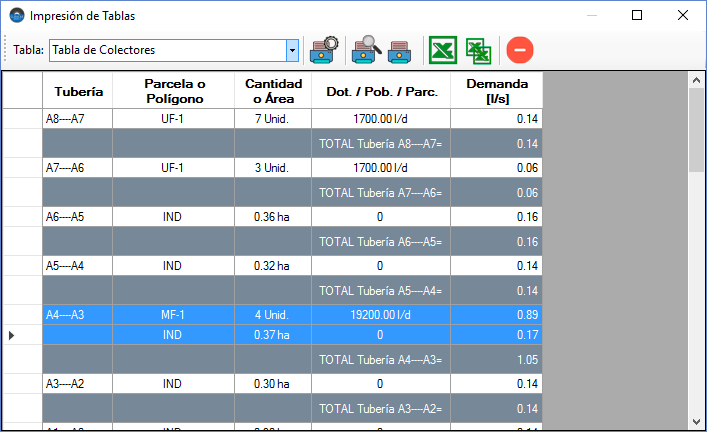Screen dimensions: 707x432
Task: Click the application logo in the title bar
Action: tap(17, 16)
